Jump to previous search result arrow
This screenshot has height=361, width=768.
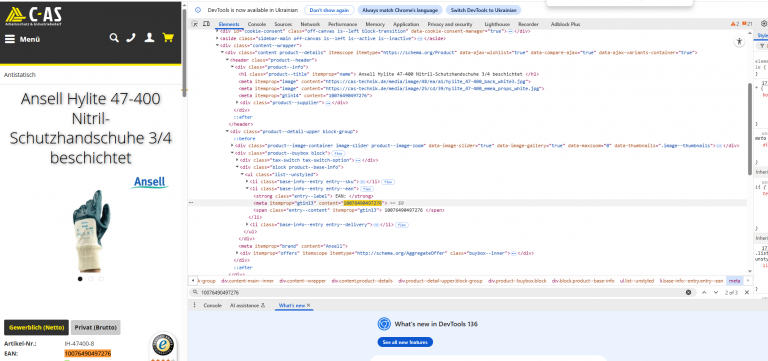coord(703,292)
